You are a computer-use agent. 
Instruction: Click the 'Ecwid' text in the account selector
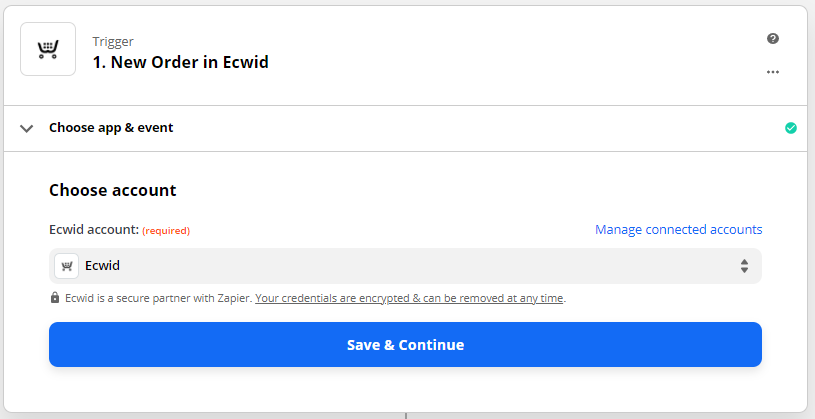102,266
